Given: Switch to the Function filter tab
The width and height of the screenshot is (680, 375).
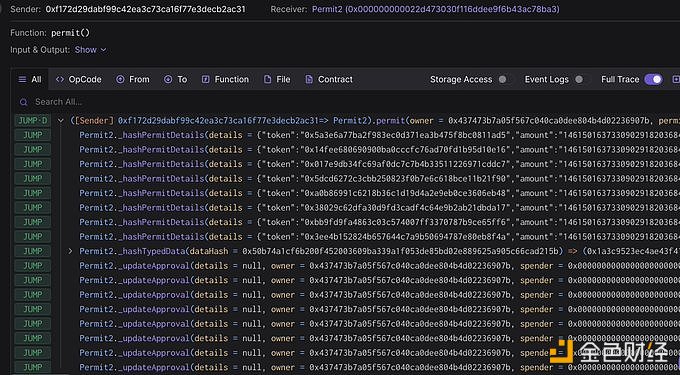Looking at the screenshot, I should coord(225,79).
